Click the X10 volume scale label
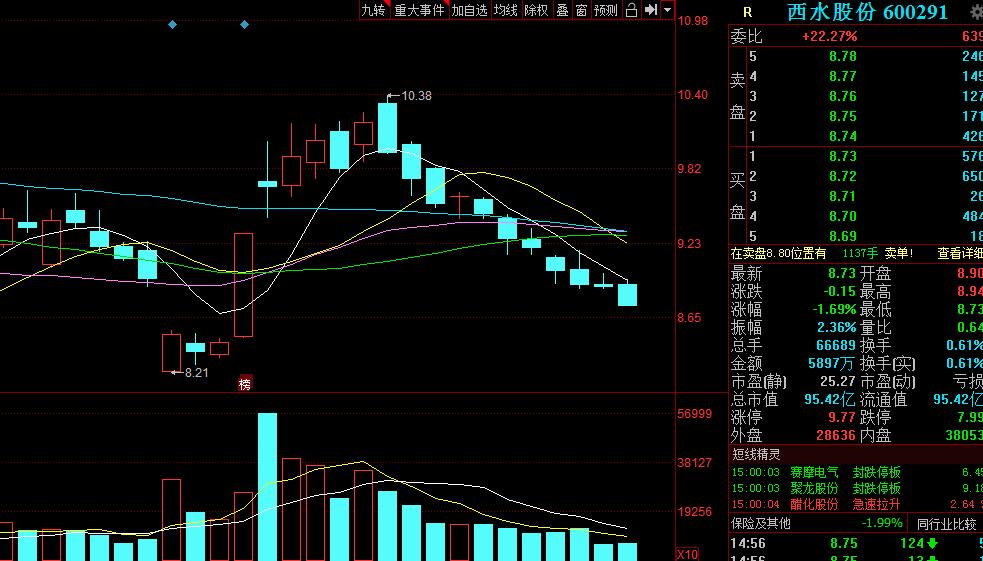 click(687, 555)
